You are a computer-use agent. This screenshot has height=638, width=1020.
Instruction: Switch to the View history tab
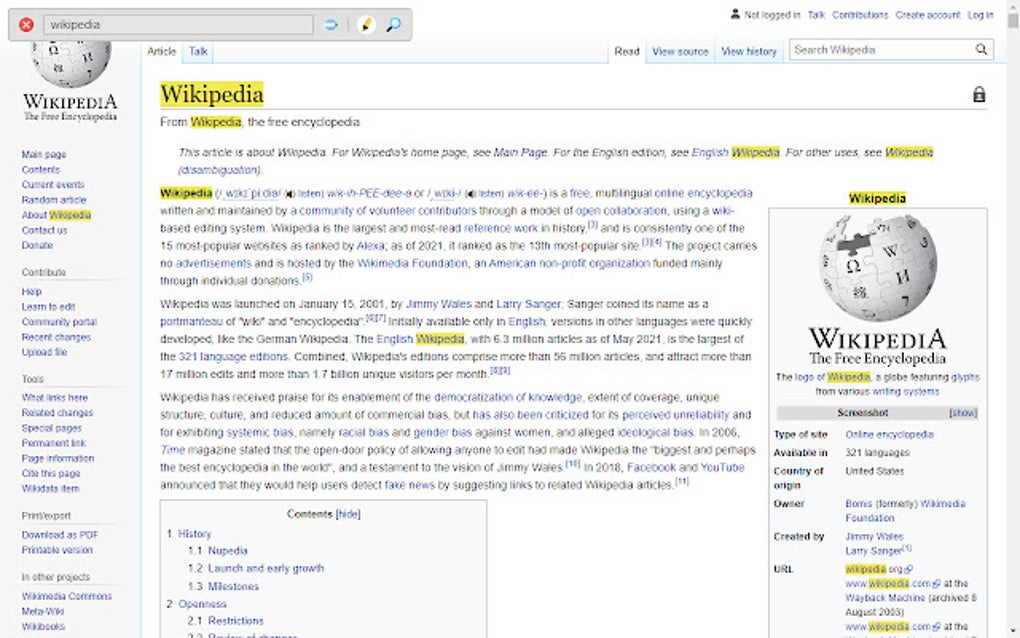click(x=748, y=51)
